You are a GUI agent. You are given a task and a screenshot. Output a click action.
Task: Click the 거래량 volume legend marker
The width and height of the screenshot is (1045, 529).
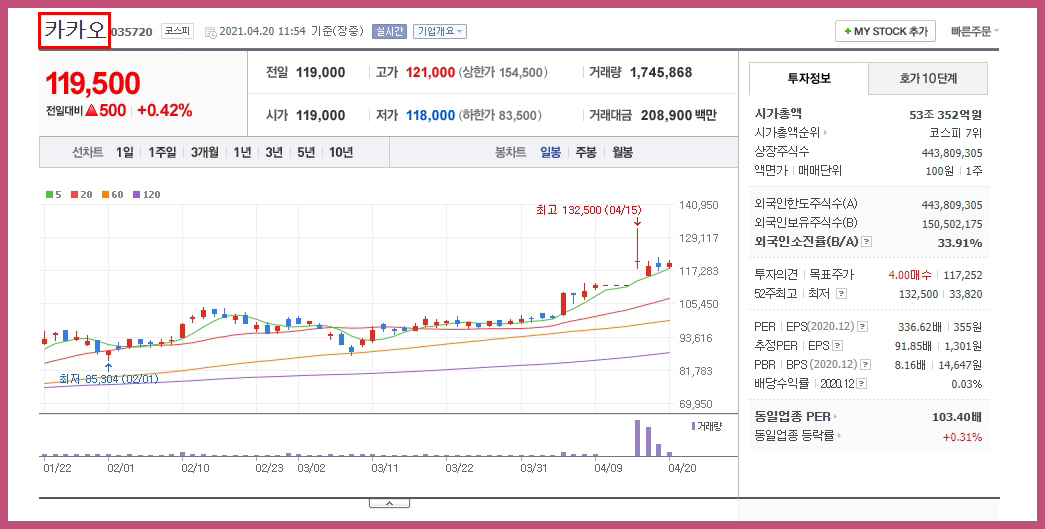(694, 426)
